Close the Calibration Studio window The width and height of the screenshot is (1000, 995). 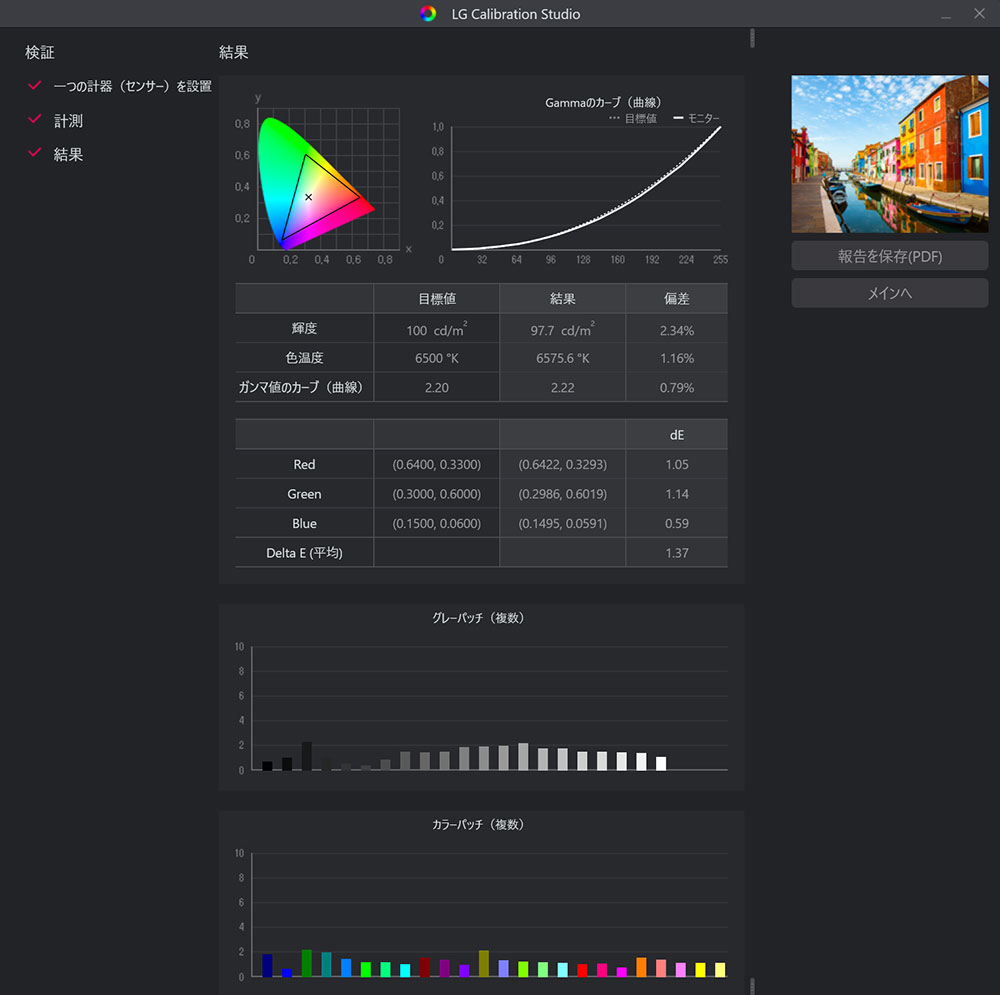(x=979, y=14)
